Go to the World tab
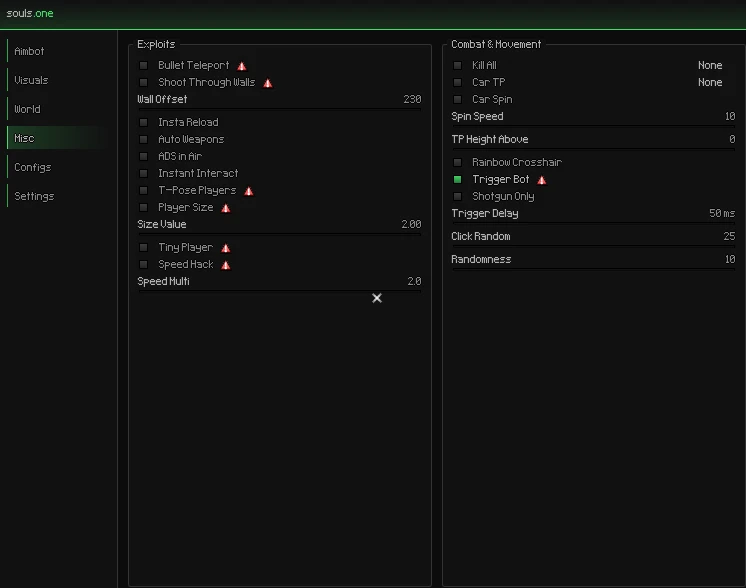This screenshot has height=588, width=746. click(57, 109)
